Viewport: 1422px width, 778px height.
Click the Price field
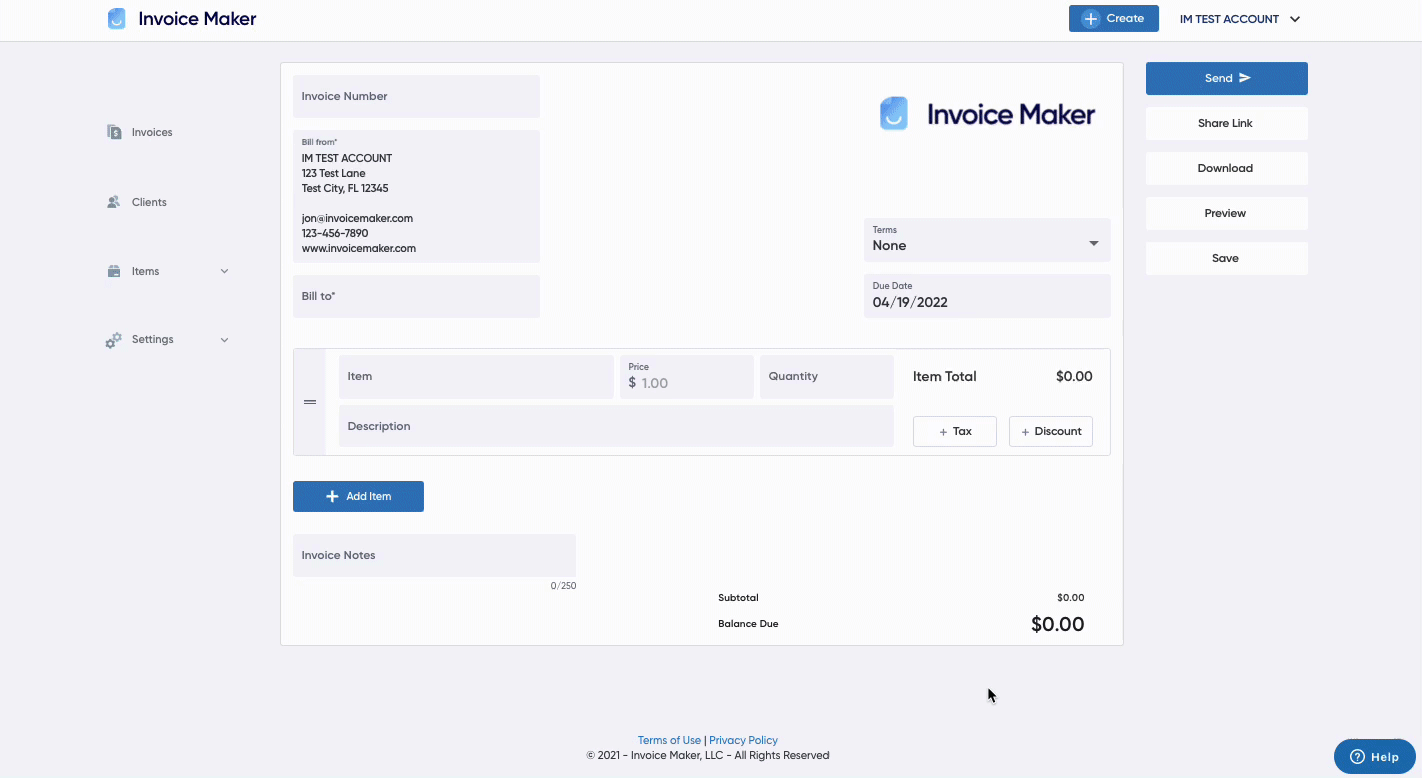point(687,377)
